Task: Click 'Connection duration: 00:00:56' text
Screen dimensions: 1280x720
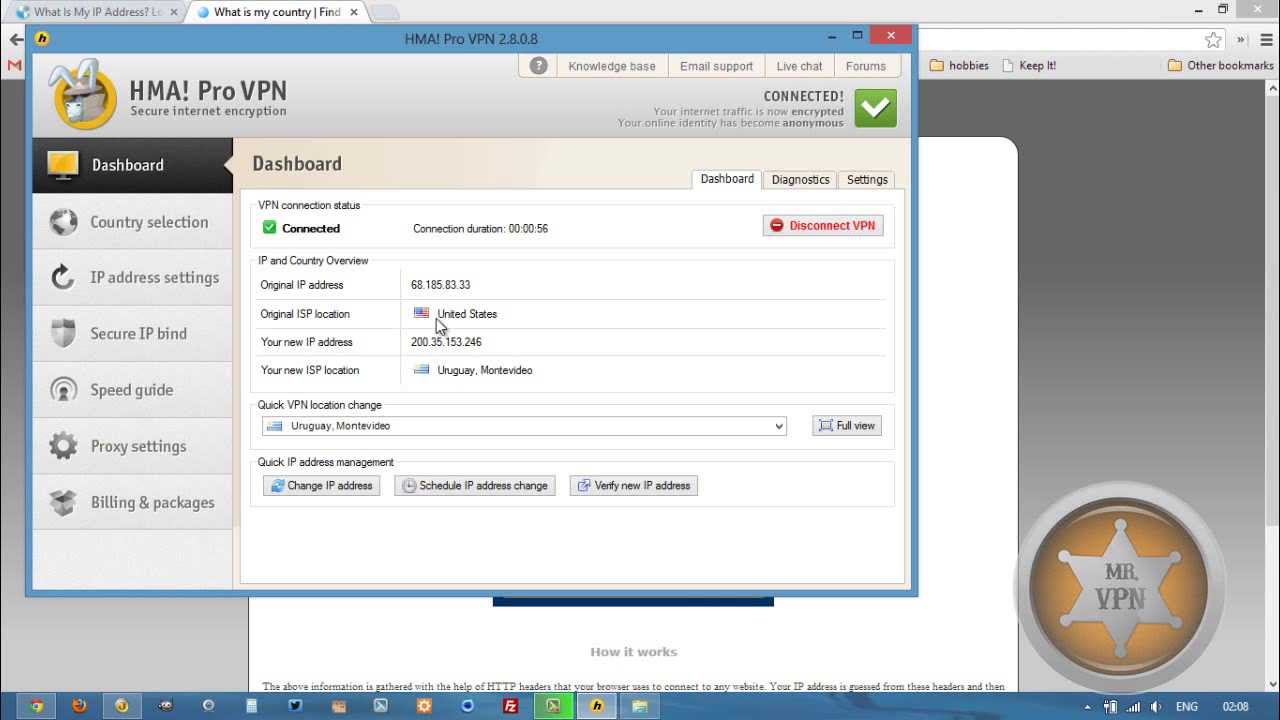Action: click(480, 229)
